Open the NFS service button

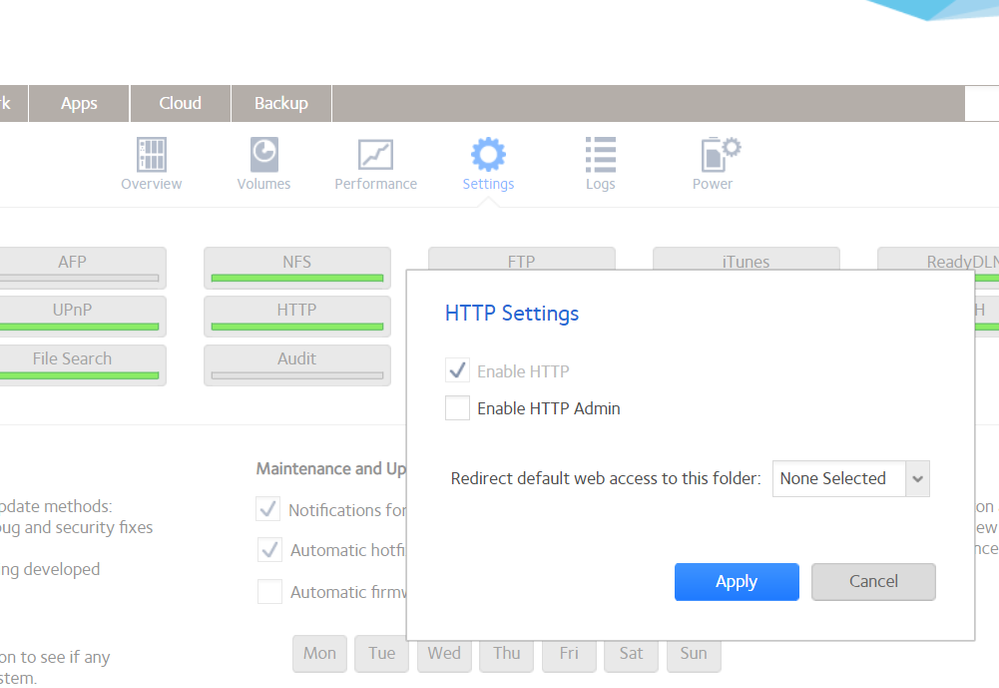coord(297,268)
